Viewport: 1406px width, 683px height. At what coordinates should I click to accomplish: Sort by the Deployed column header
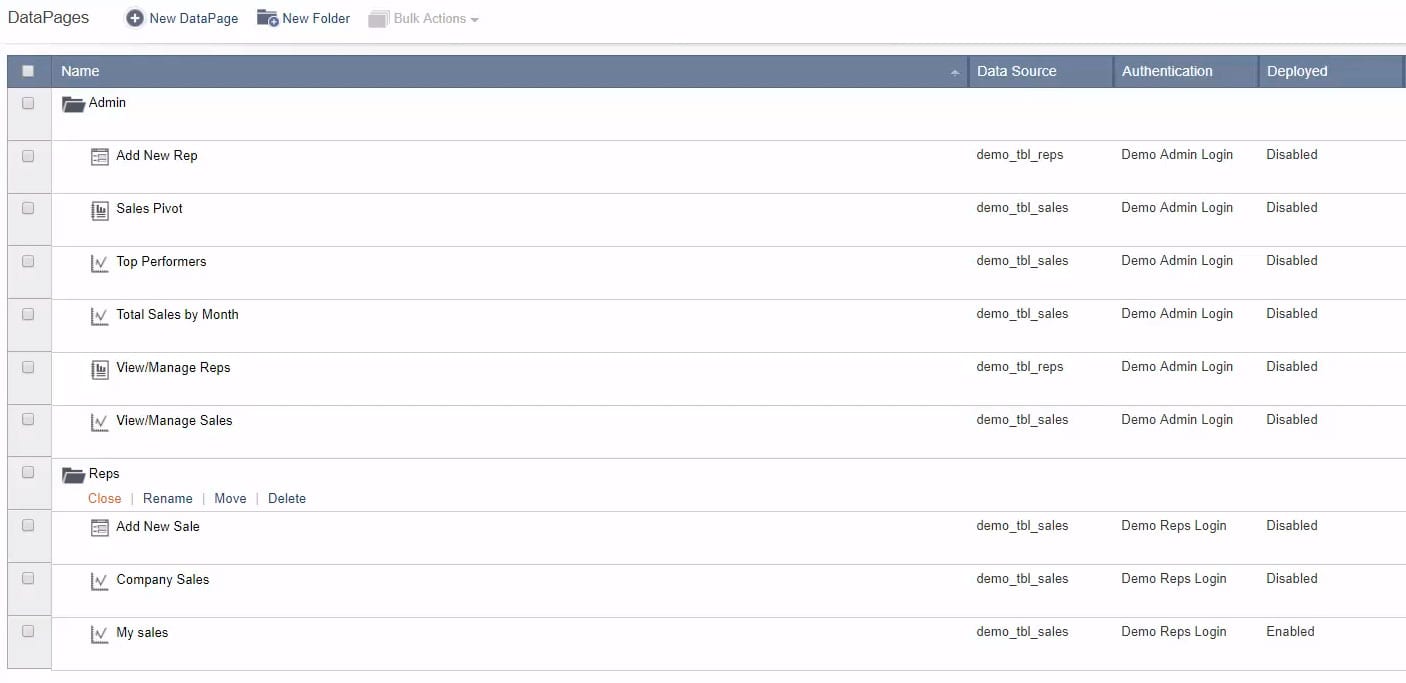pos(1296,71)
